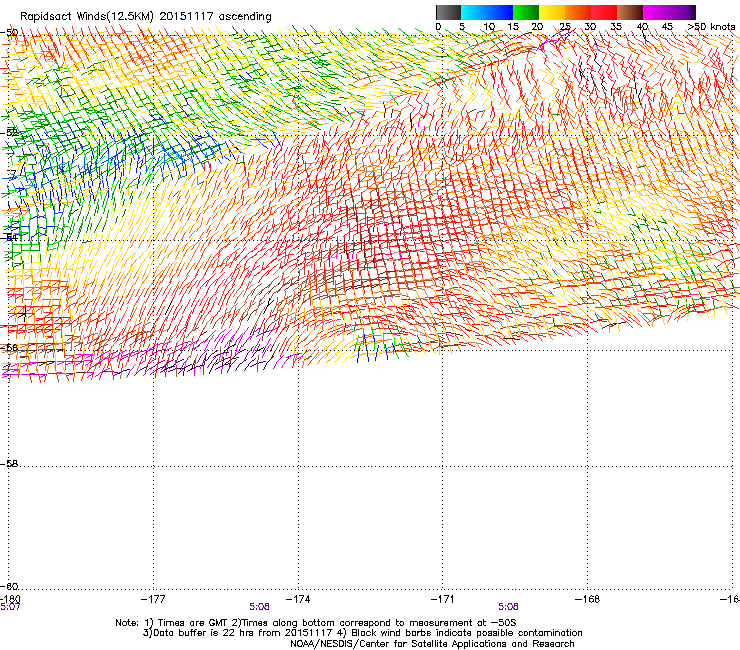This screenshot has width=740, height=650.
Task: Click the "5:08" time stamp right of -171
Action: (508, 607)
